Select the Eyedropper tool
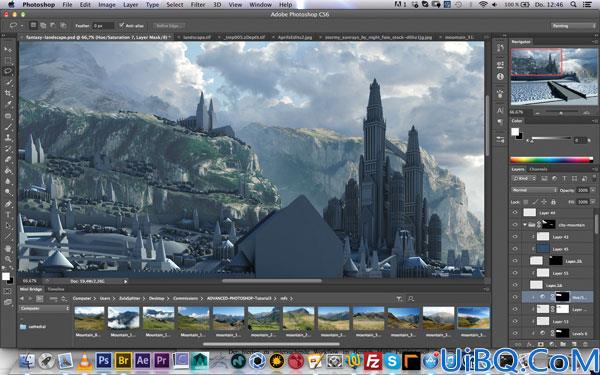This screenshot has width=600, height=375. [8, 104]
